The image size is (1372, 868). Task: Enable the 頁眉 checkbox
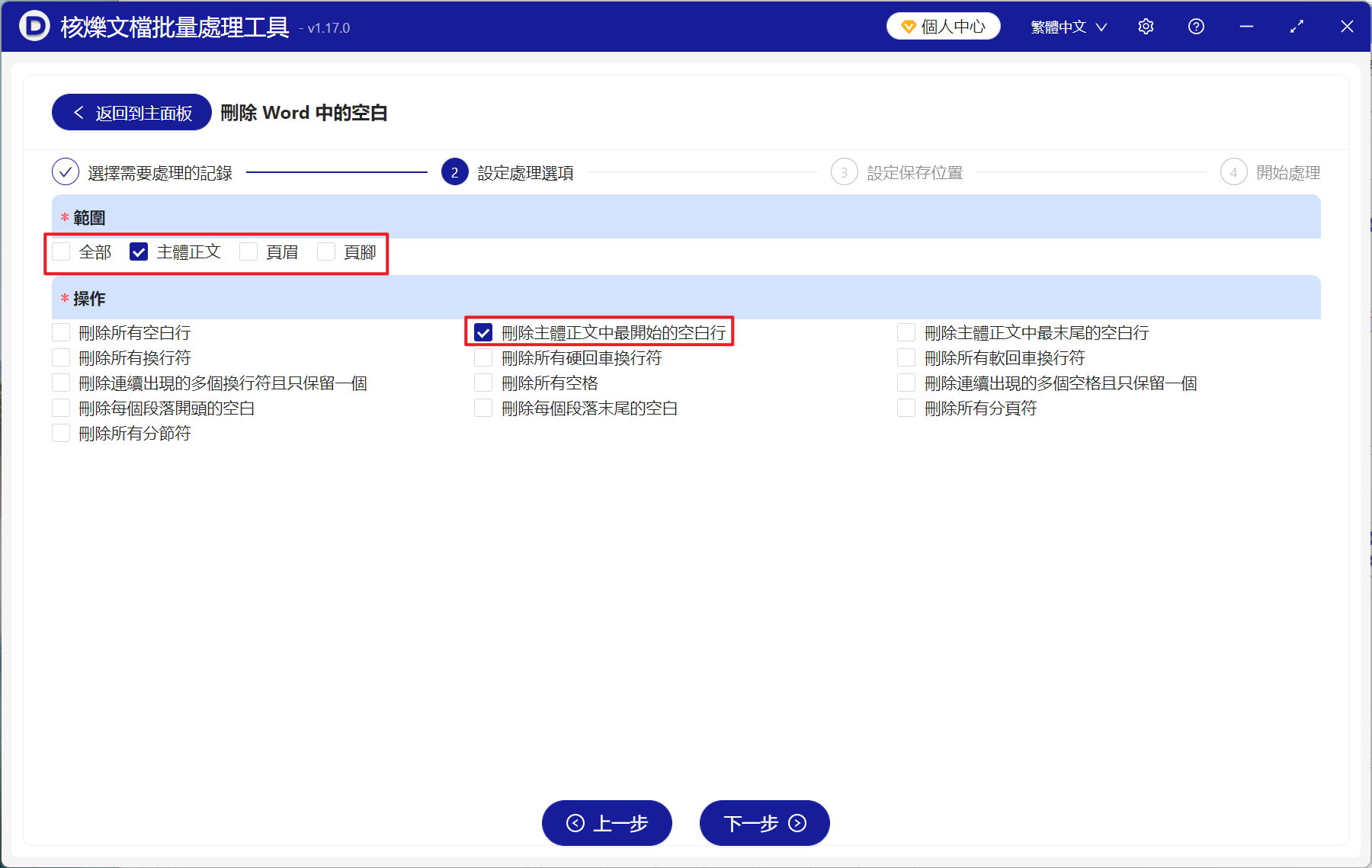[248, 251]
